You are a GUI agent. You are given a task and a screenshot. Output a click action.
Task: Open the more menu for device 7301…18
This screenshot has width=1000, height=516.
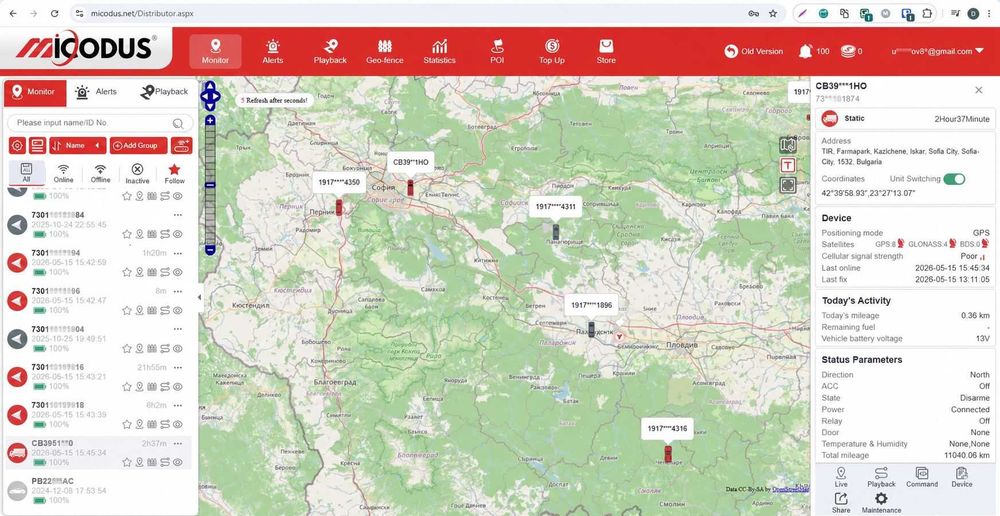(x=178, y=405)
